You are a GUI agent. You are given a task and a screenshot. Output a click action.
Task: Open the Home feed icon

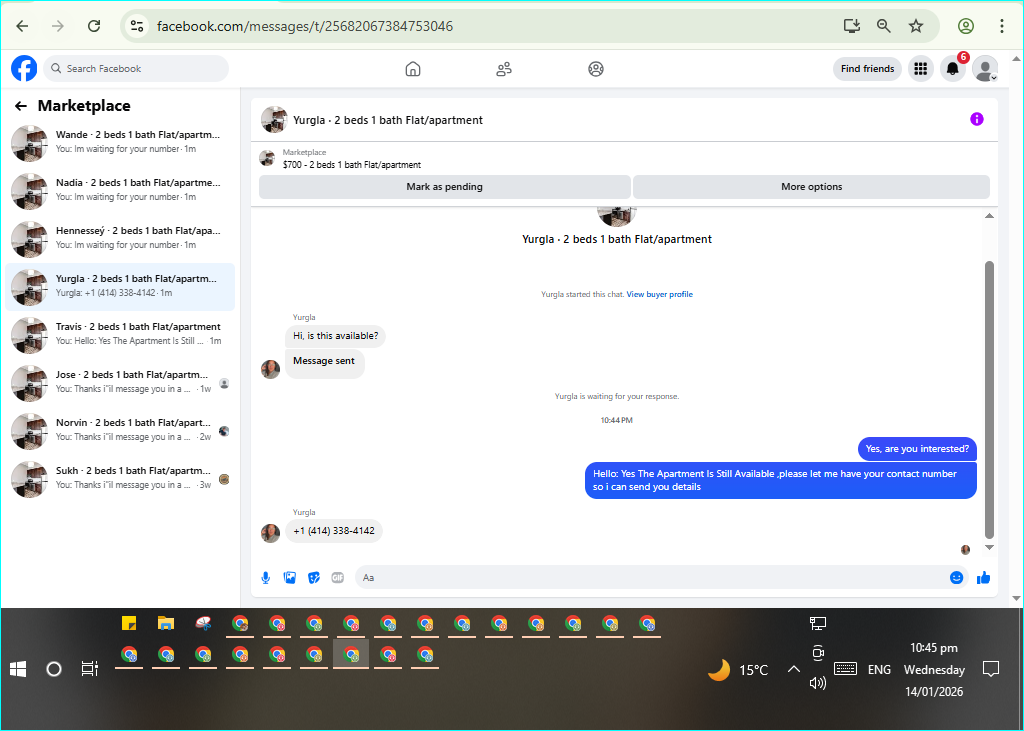[413, 69]
